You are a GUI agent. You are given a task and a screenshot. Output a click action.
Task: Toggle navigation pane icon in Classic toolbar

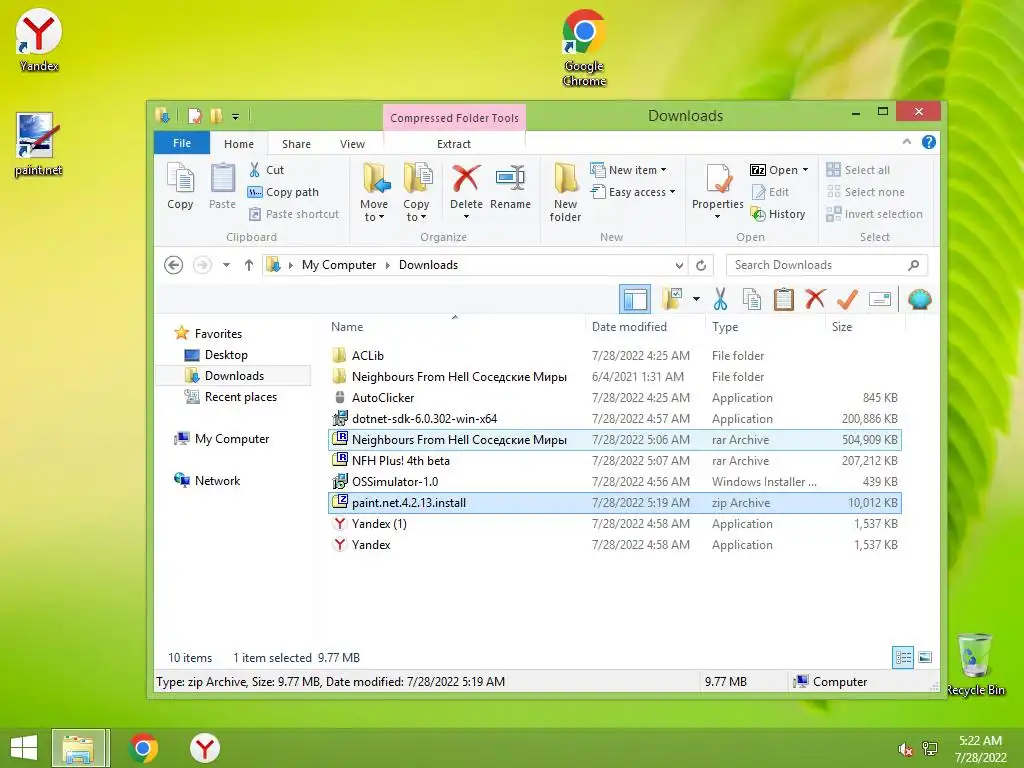point(635,300)
